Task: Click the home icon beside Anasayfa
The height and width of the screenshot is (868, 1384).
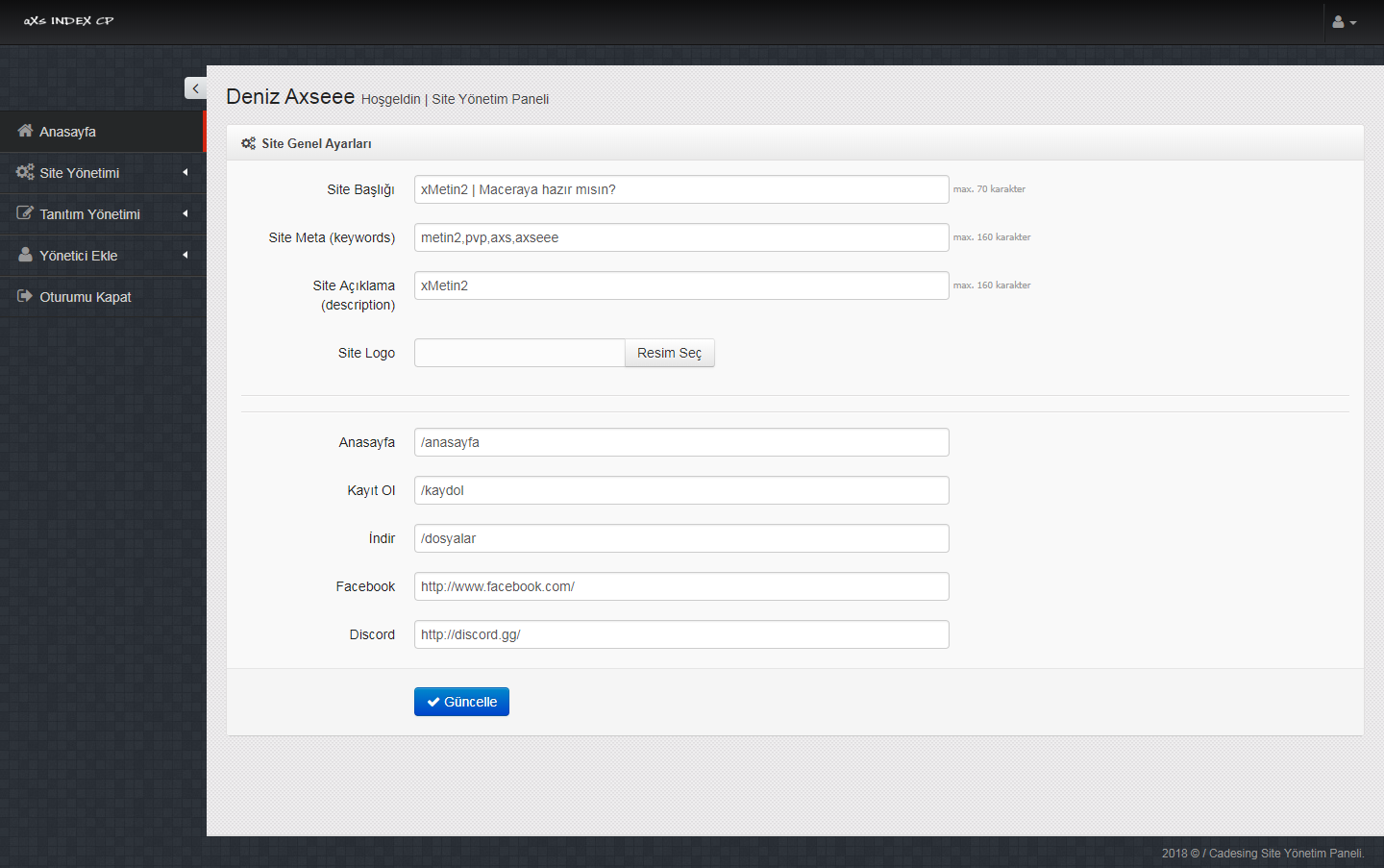Action: click(26, 131)
